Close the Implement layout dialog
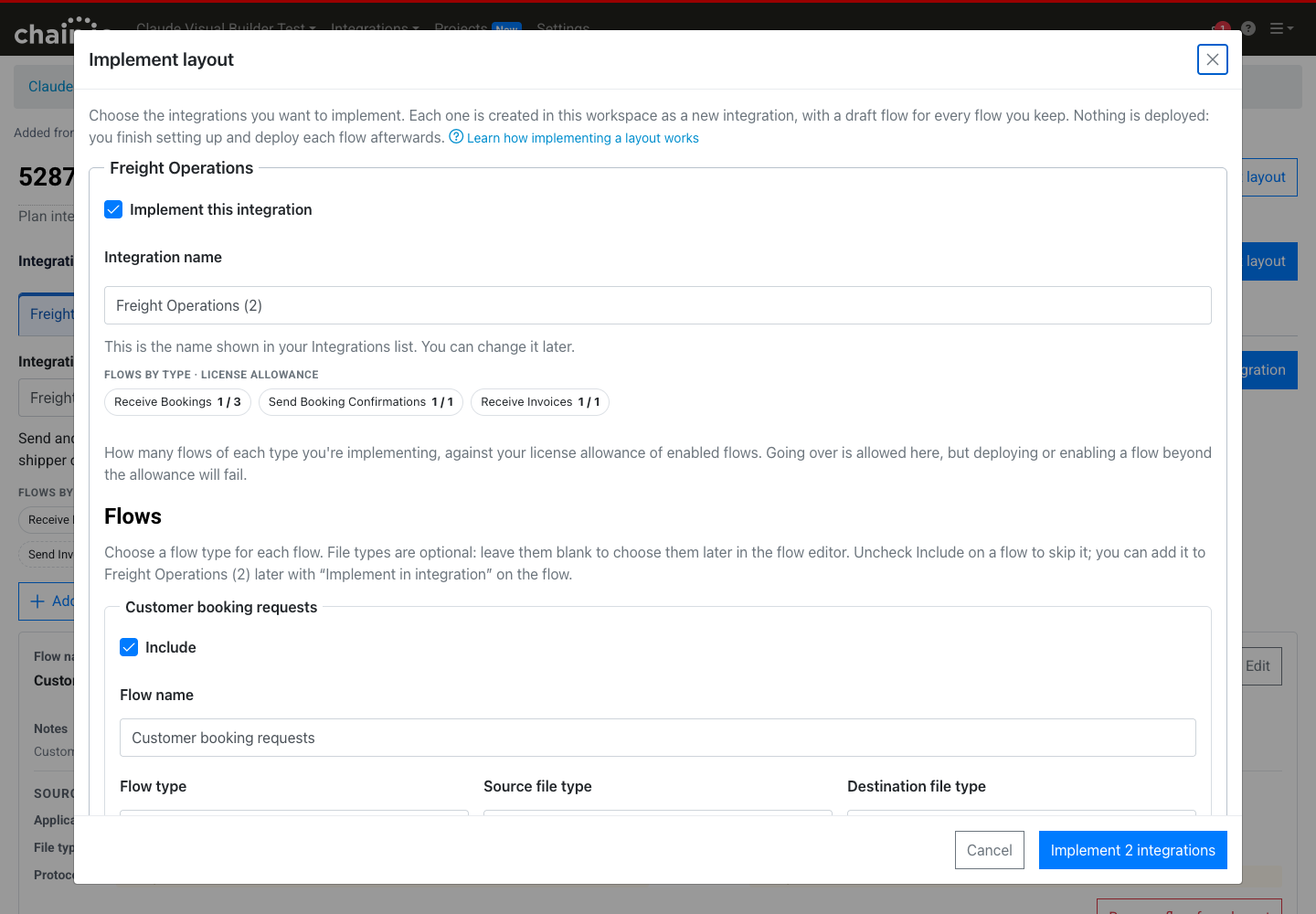Screen dimensions: 1316x914 1213,59
